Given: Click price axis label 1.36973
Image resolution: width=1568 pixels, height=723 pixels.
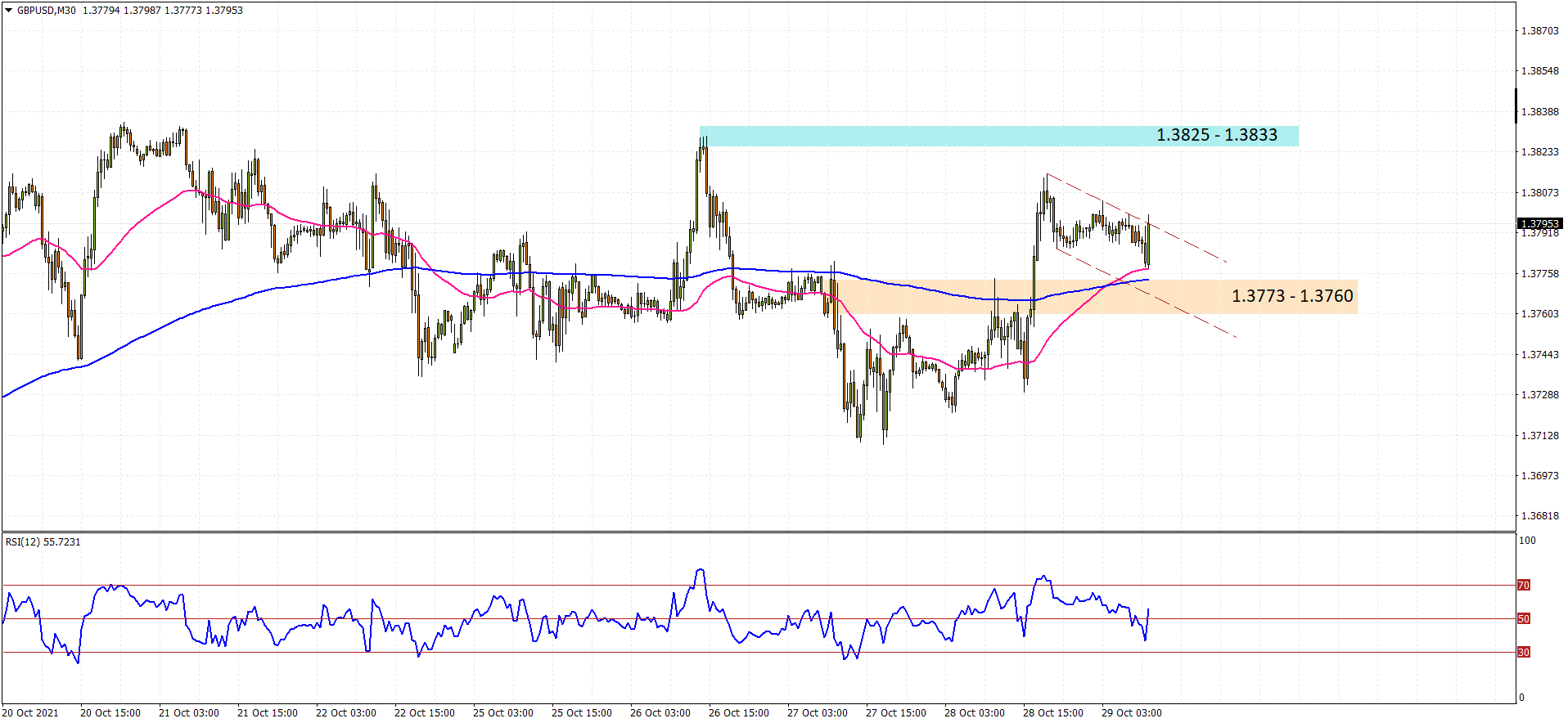Looking at the screenshot, I should (1539, 476).
